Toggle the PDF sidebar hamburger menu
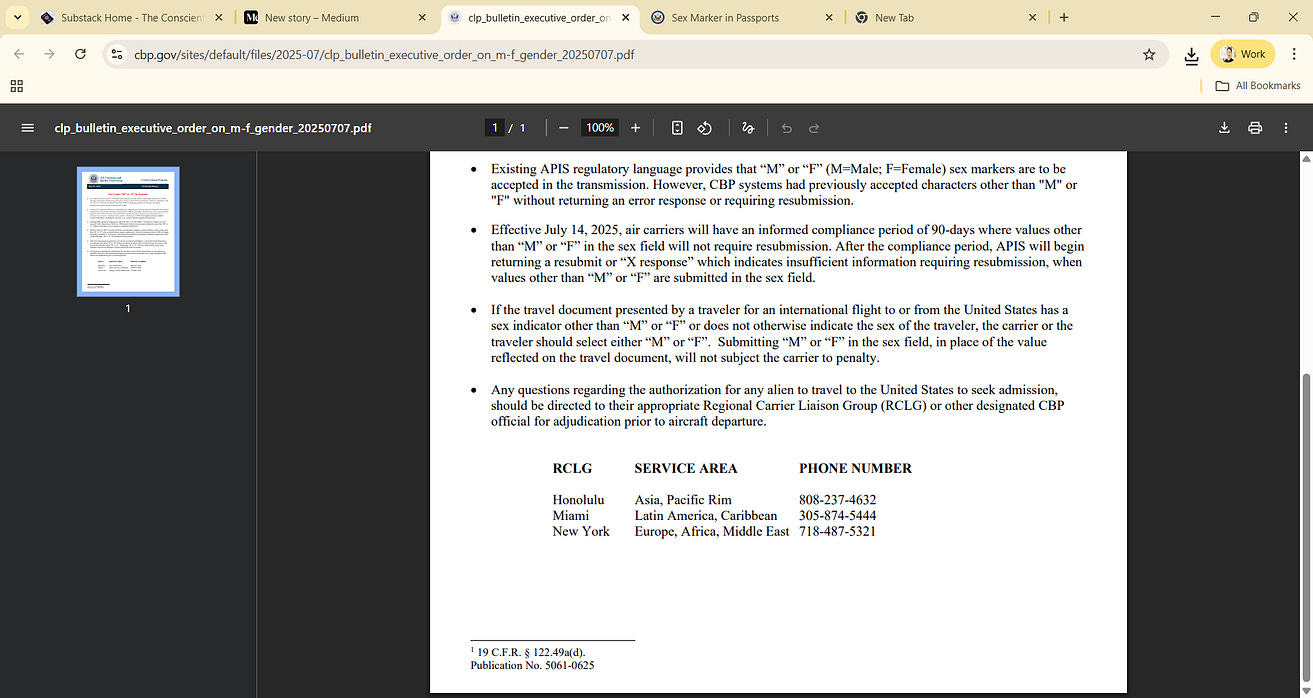The height and width of the screenshot is (698, 1313). tap(27, 128)
